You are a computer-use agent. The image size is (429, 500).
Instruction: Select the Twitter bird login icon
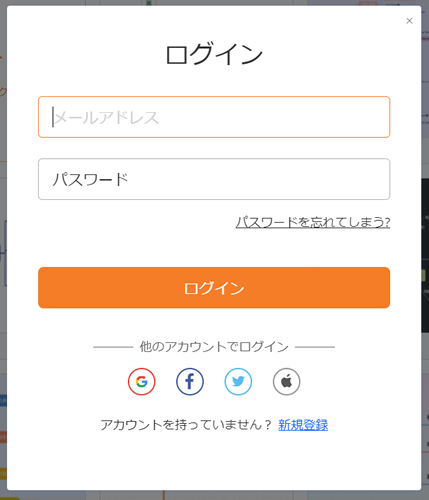238,381
